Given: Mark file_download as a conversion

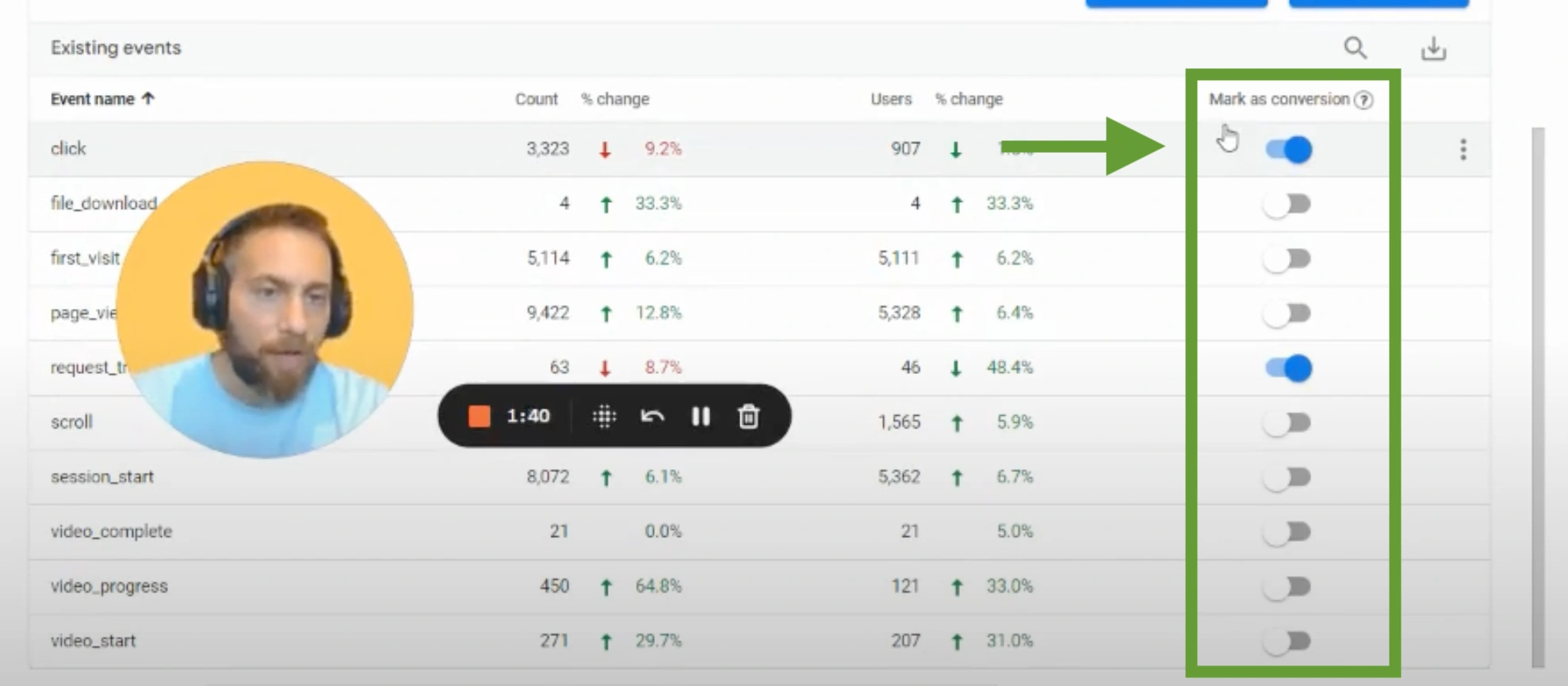Looking at the screenshot, I should (x=1287, y=204).
